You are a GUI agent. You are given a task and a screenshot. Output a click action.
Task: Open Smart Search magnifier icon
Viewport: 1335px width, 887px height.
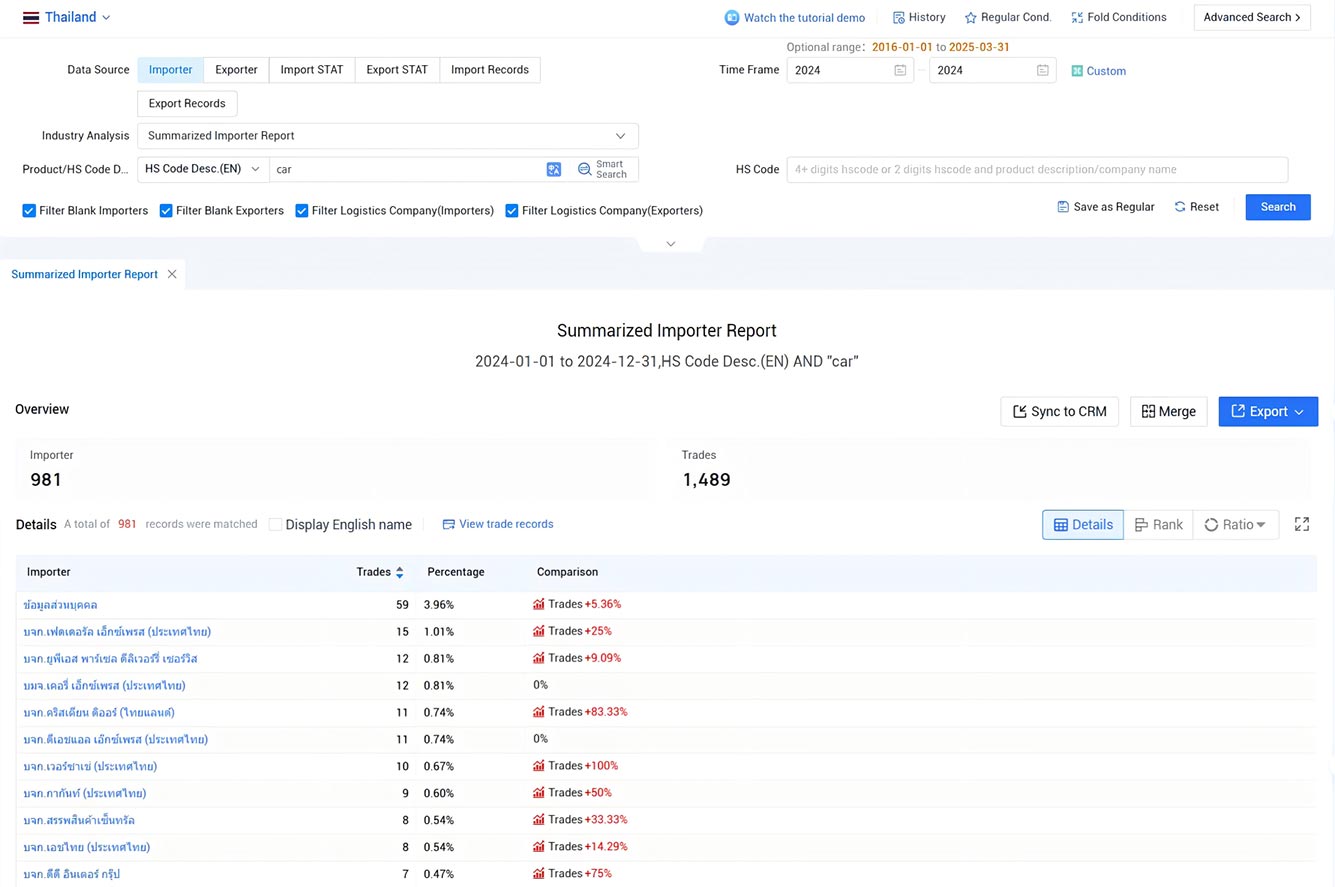coord(585,169)
